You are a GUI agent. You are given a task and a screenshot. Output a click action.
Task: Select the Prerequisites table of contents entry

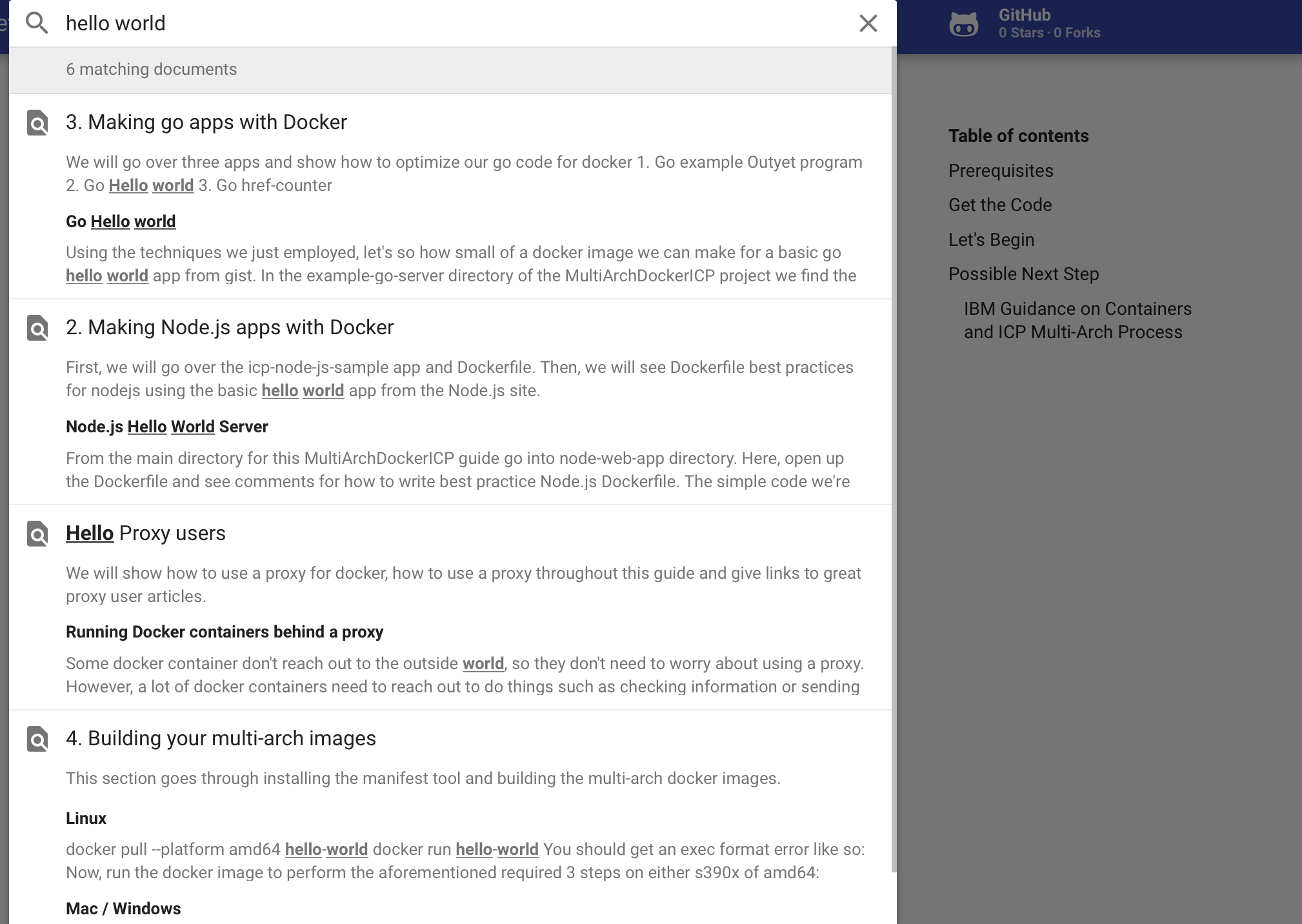click(1000, 170)
